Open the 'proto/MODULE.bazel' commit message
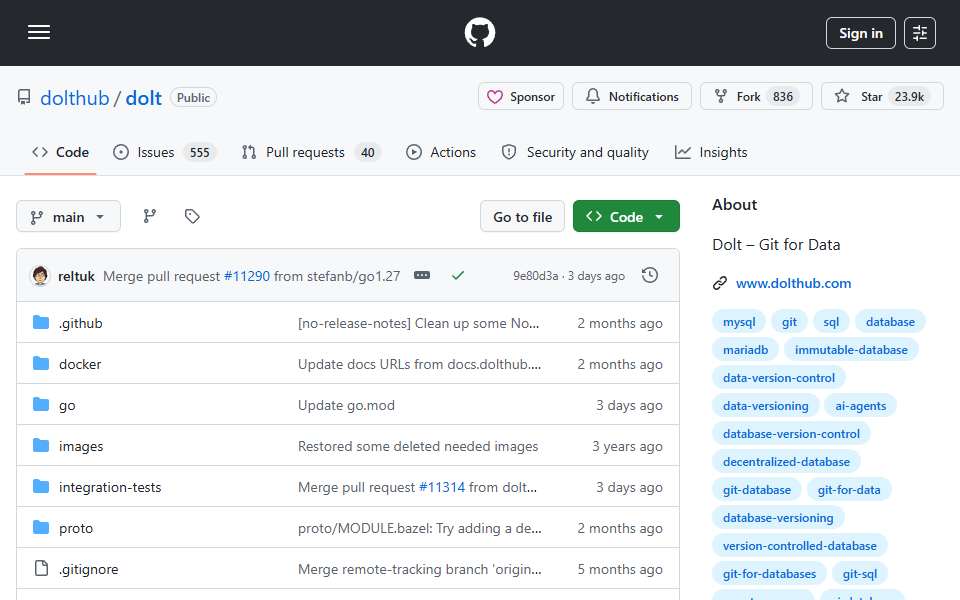Screen dimensions: 960x600 point(419,528)
